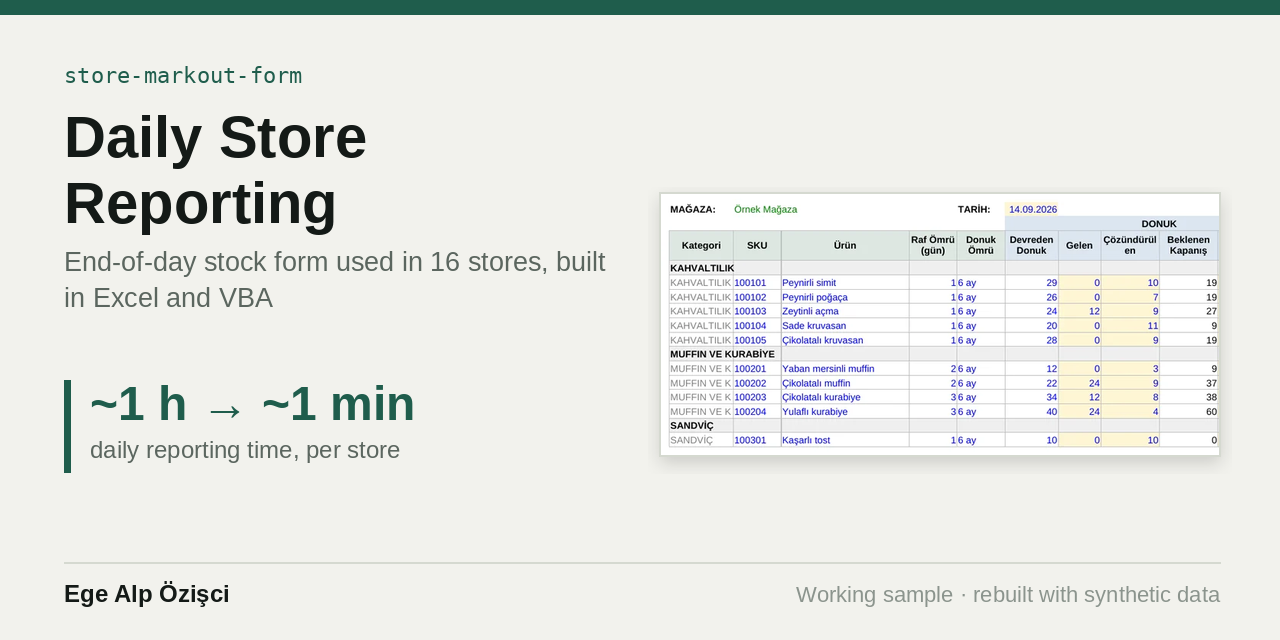
Task: Select SKU cell 100101
Action: point(757,283)
